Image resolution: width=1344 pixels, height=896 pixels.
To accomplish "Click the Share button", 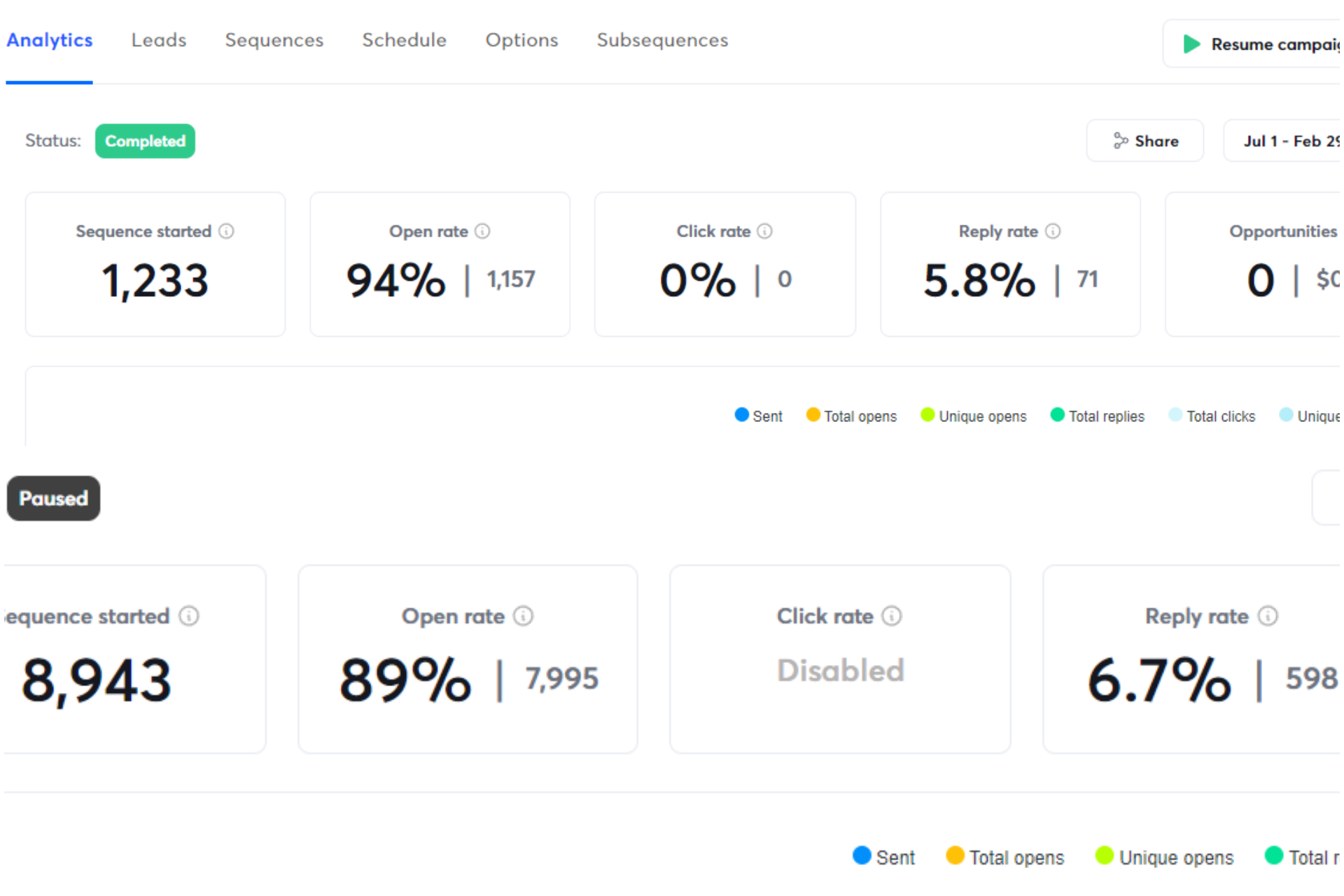I will pyautogui.click(x=1144, y=141).
